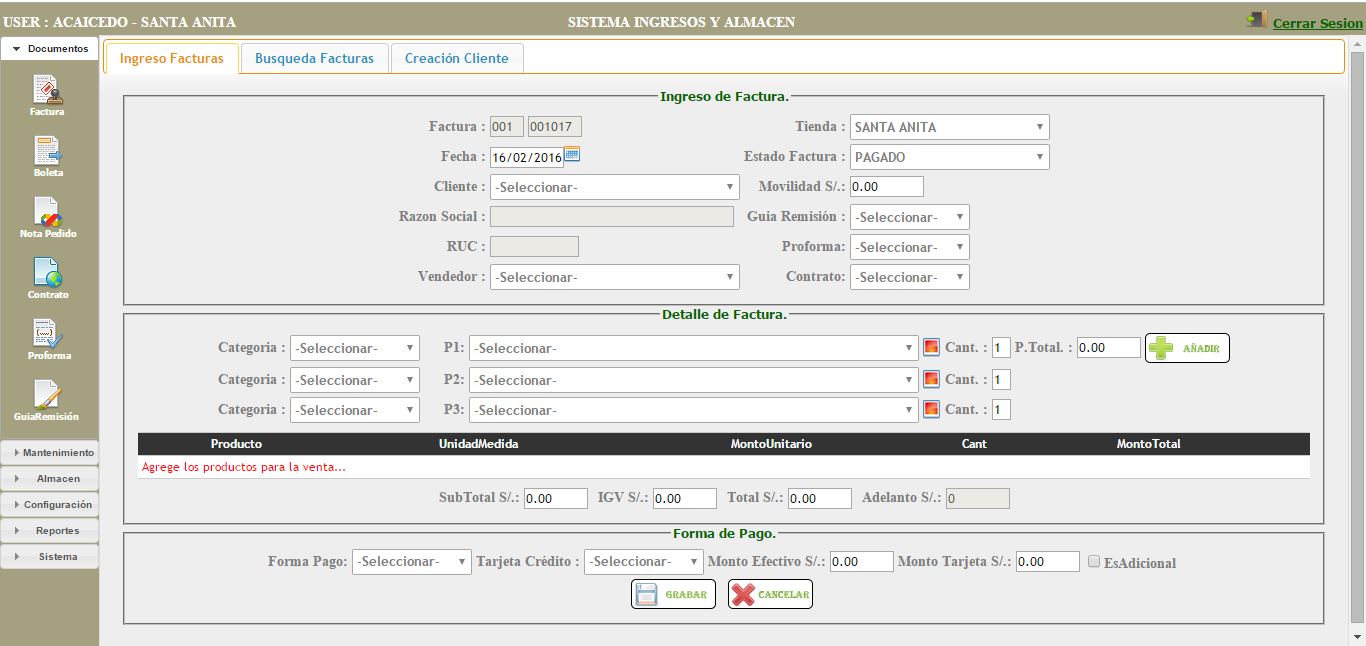Switch to the Busqueda Facturas tab
Image resolution: width=1366 pixels, height=646 pixels.
[x=314, y=59]
